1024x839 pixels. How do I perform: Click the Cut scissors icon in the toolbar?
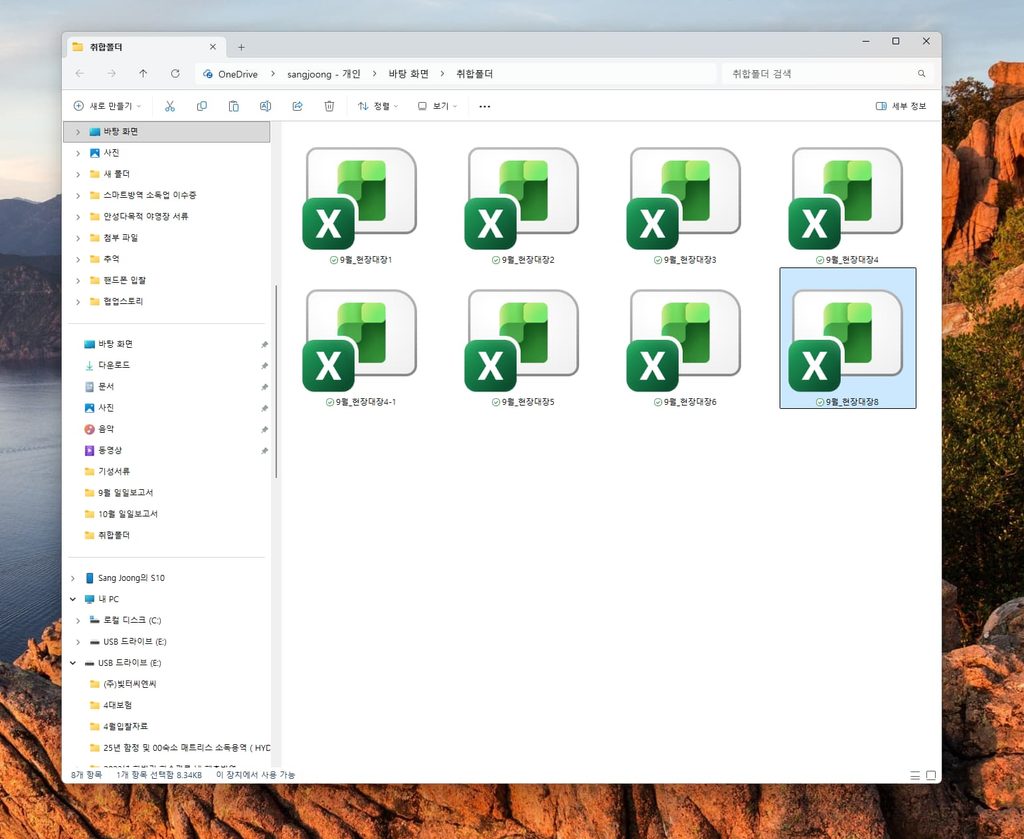tap(170, 106)
